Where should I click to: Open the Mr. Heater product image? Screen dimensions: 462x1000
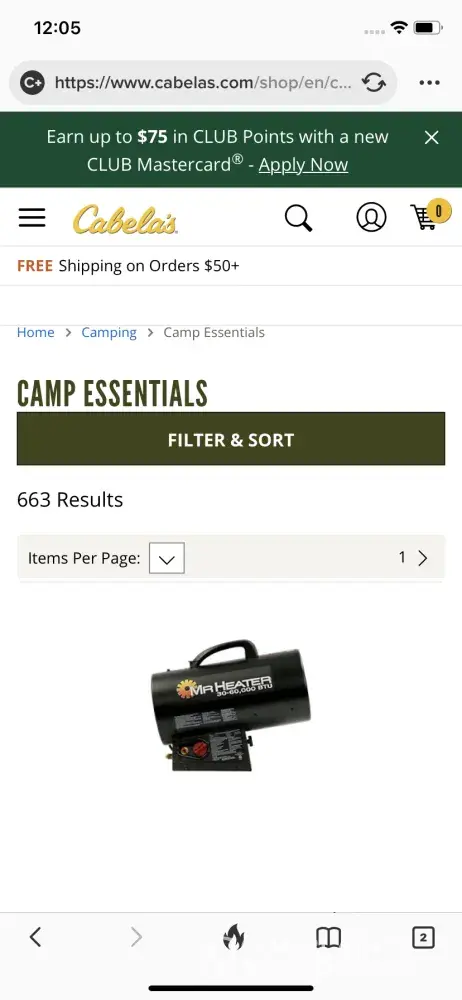[x=230, y=706]
